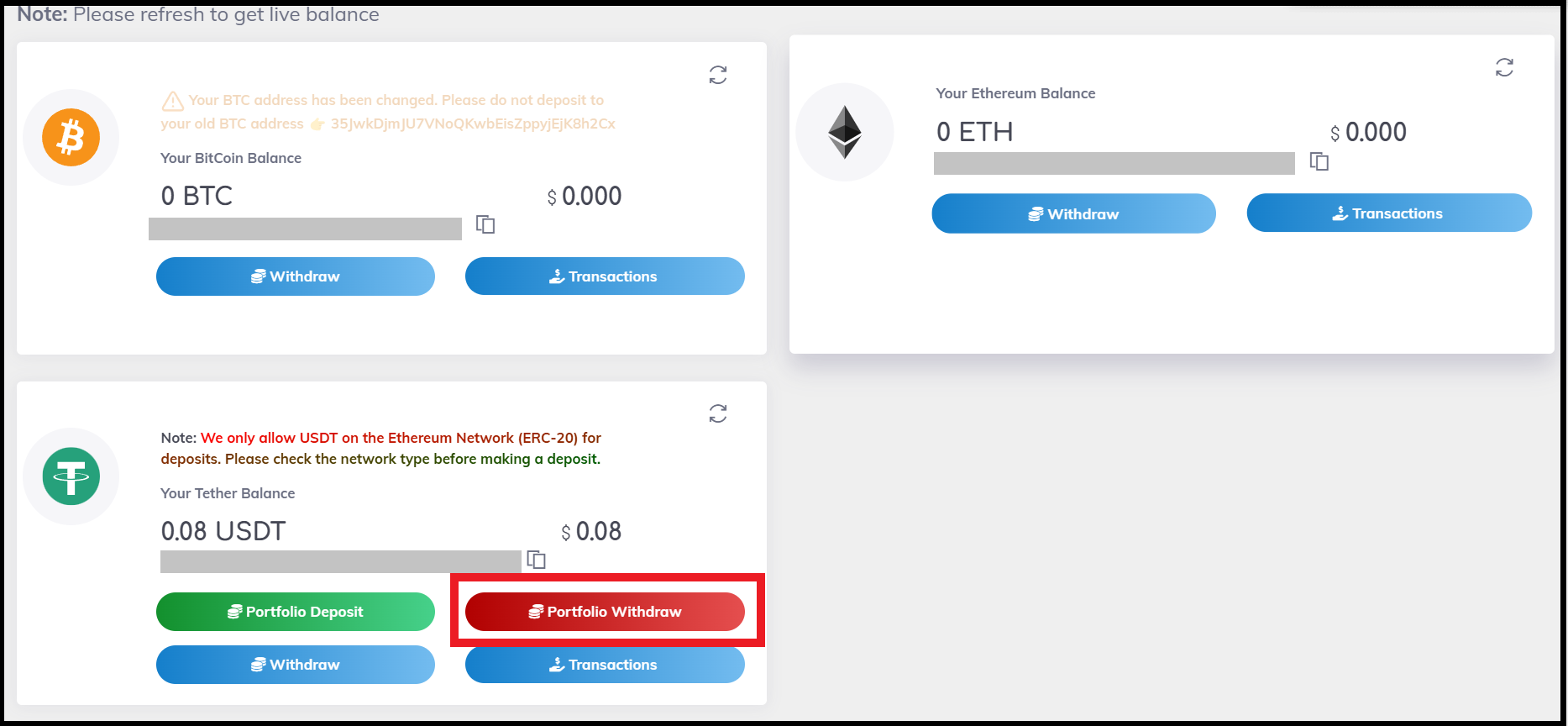Click the greyed-out USDT address field
Viewport: 1568px width, 726px height.
[x=341, y=561]
